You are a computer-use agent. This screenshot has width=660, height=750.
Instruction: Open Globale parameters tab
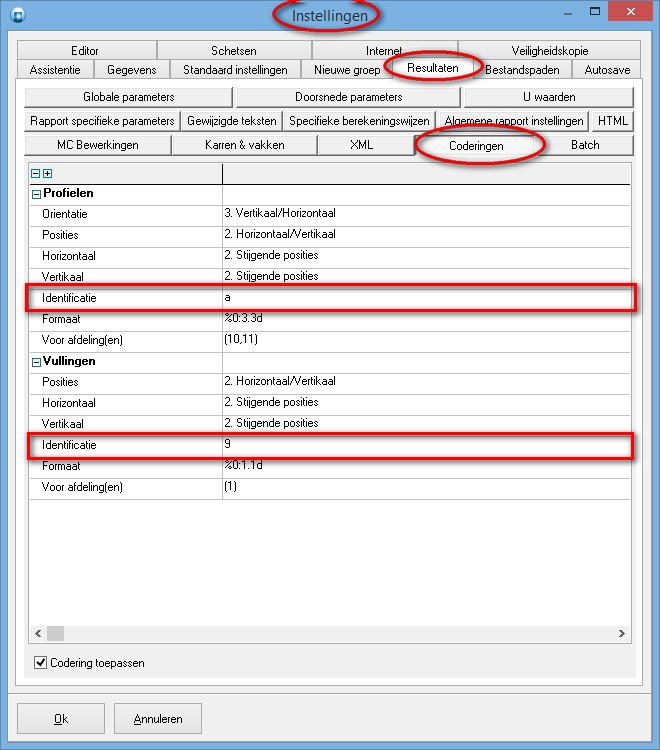point(129,97)
